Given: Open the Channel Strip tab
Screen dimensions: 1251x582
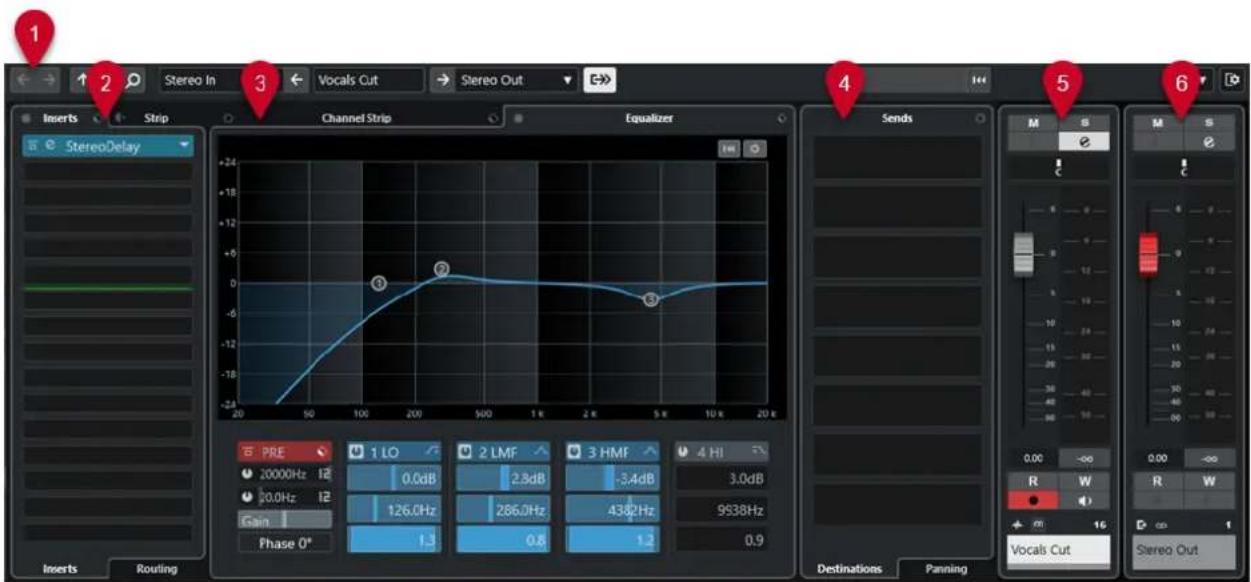Looking at the screenshot, I should pyautogui.click(x=356, y=118).
